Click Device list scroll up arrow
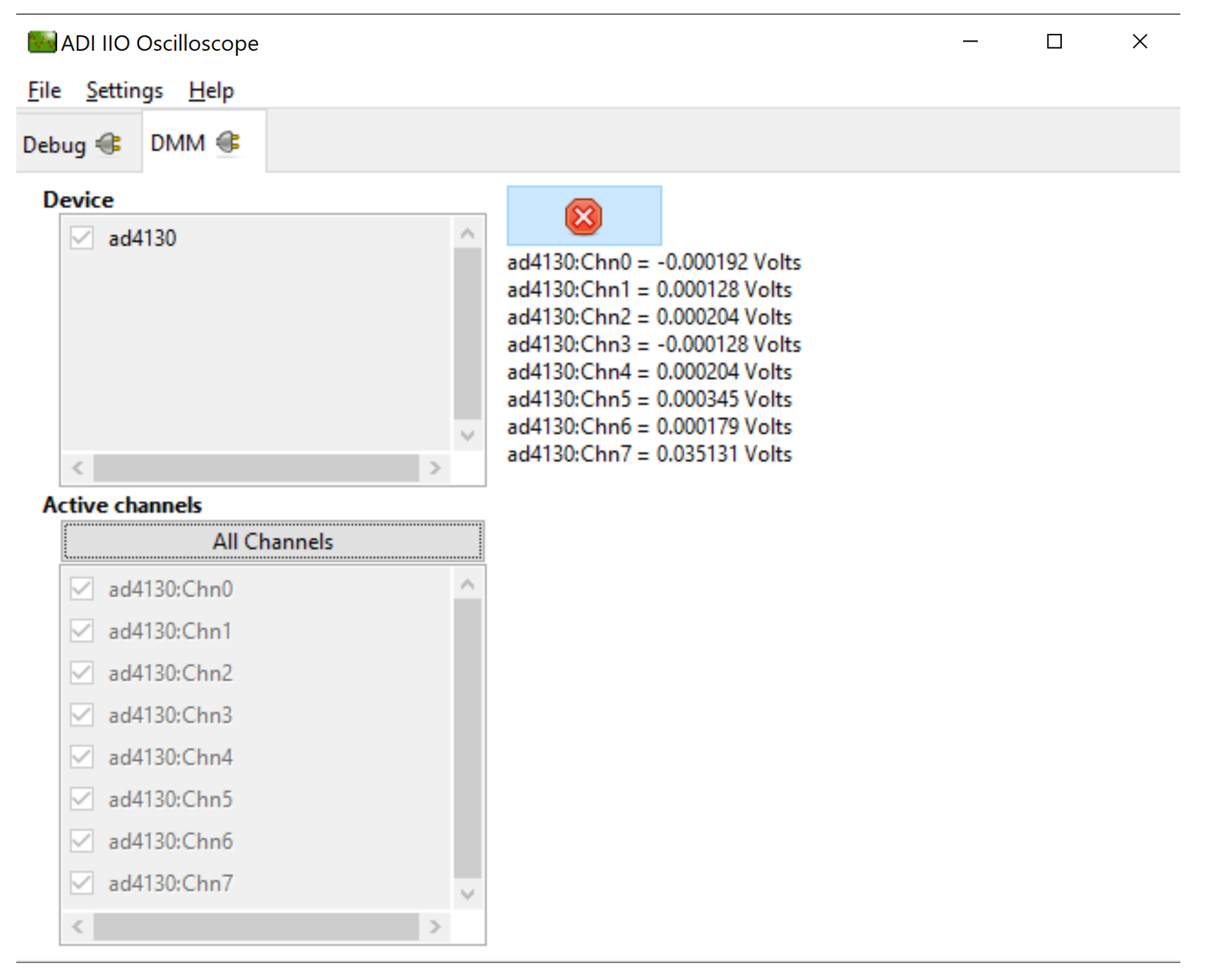Viewport: 1205px width, 980px height. pyautogui.click(x=467, y=233)
